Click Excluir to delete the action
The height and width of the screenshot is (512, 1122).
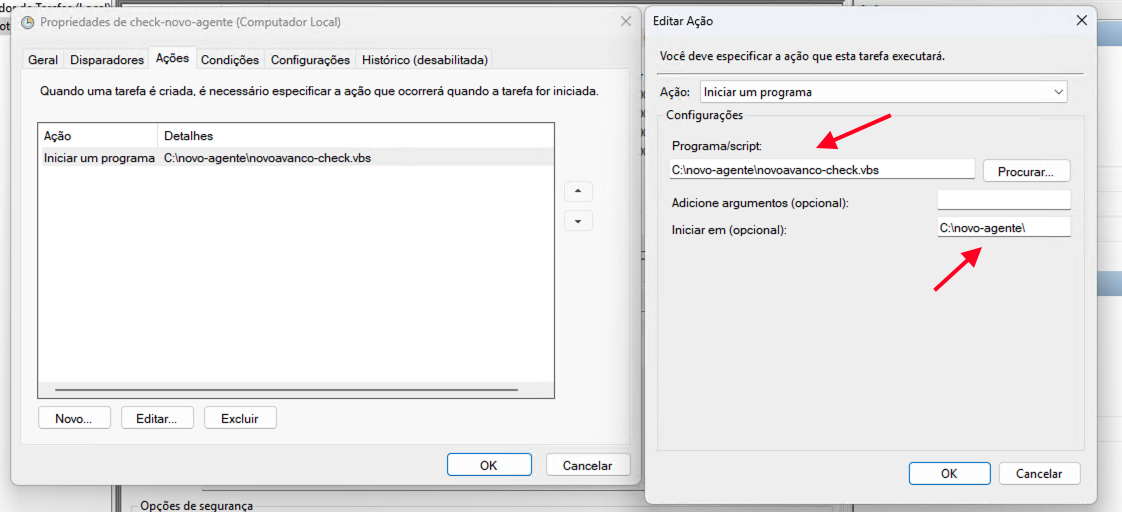[240, 418]
